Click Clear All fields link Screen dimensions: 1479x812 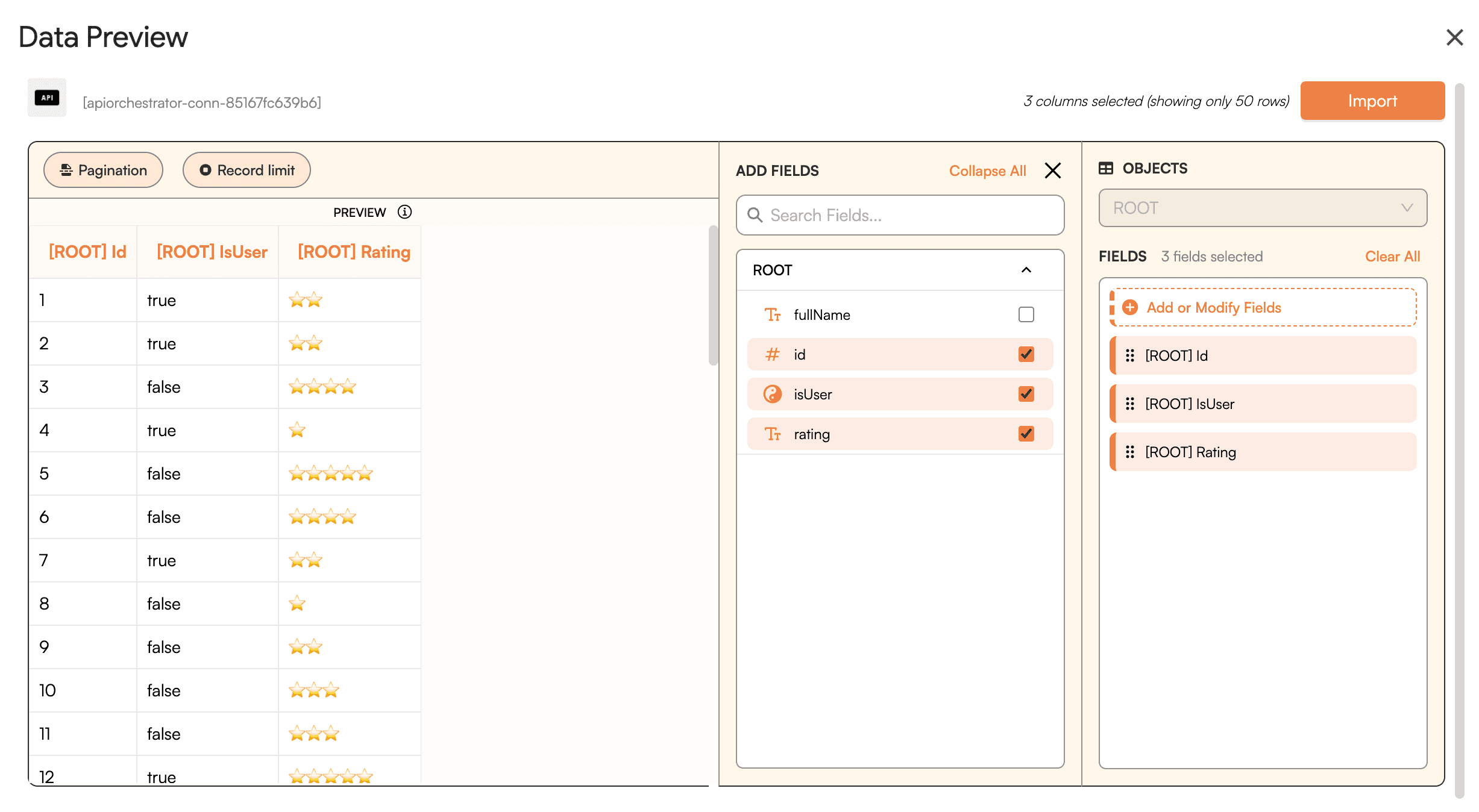tap(1392, 256)
